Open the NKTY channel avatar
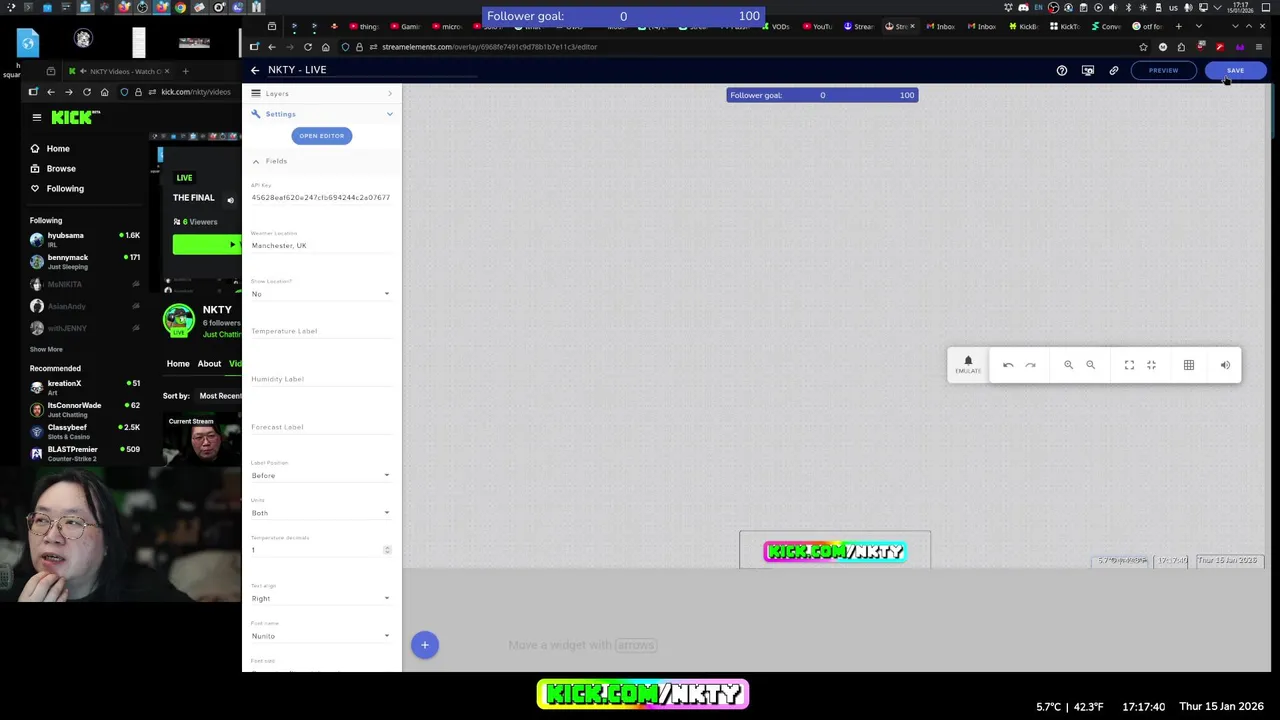This screenshot has width=1280, height=720. pos(179,319)
